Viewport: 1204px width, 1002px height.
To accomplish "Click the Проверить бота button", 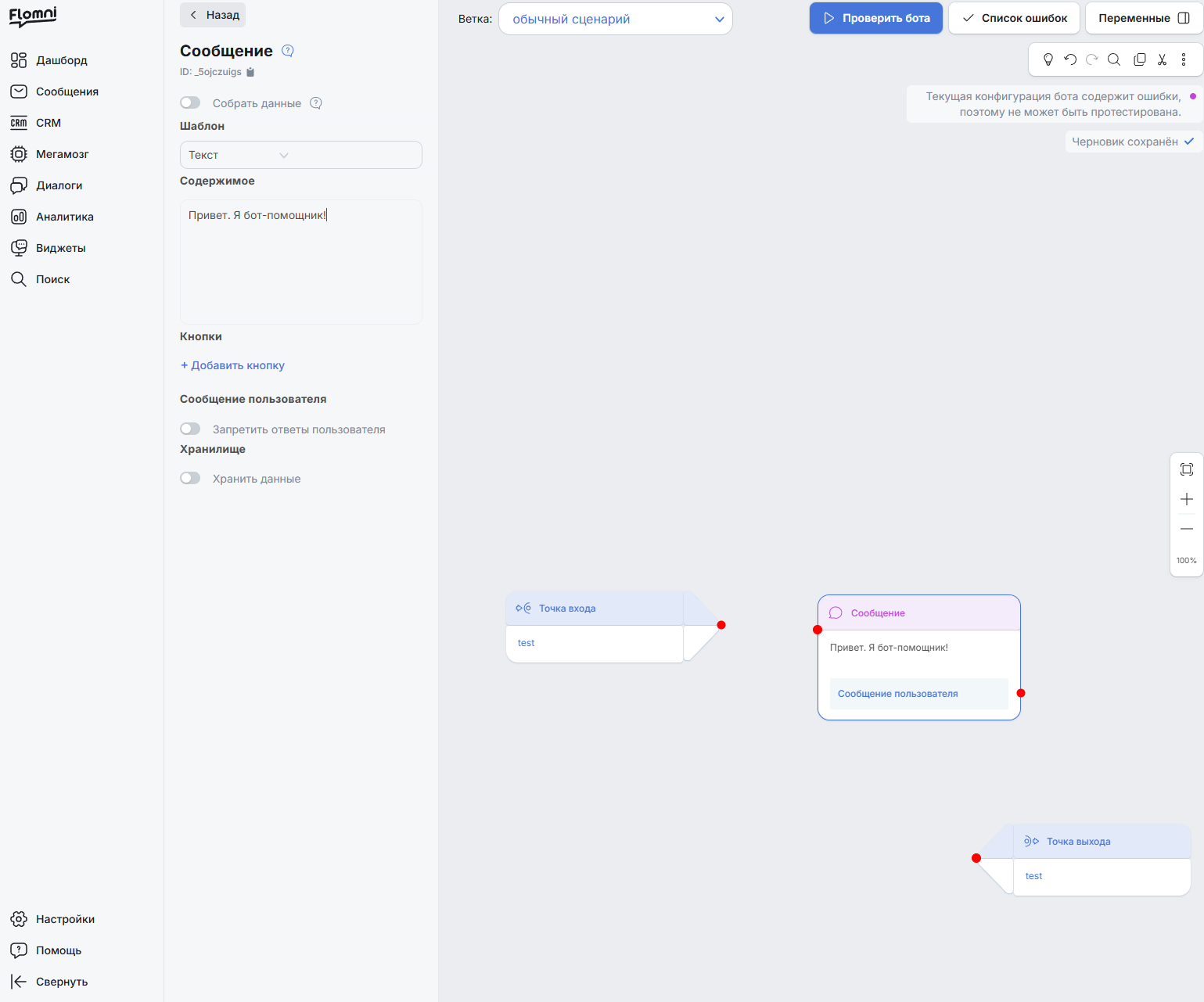I will 876,18.
